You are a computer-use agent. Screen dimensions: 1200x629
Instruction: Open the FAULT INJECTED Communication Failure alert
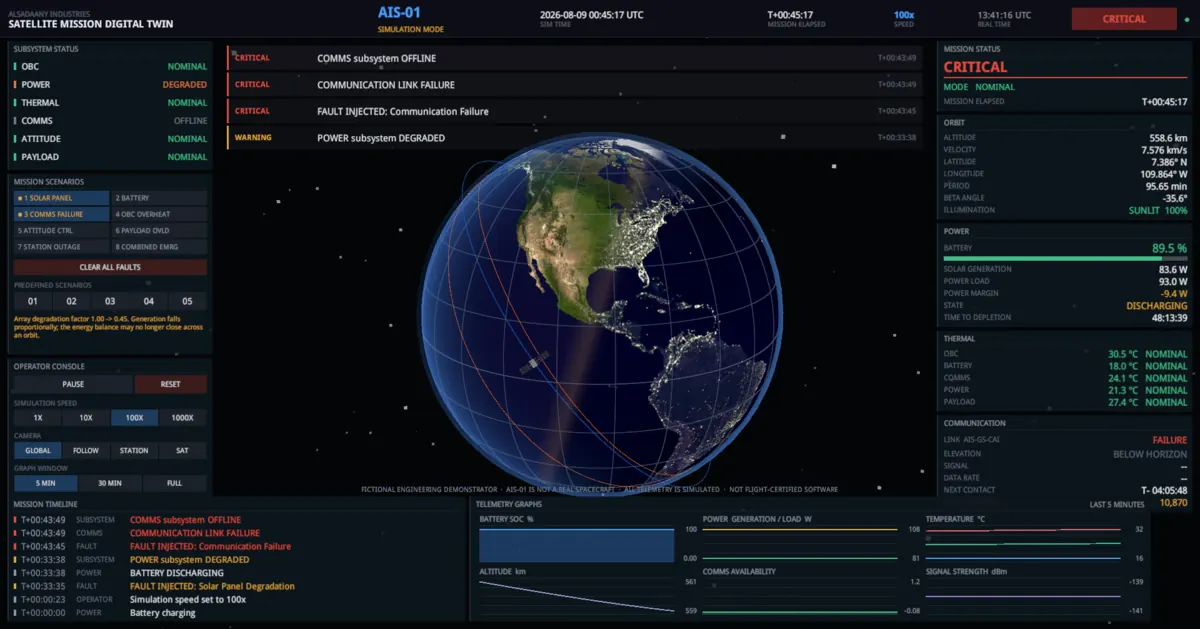click(575, 111)
